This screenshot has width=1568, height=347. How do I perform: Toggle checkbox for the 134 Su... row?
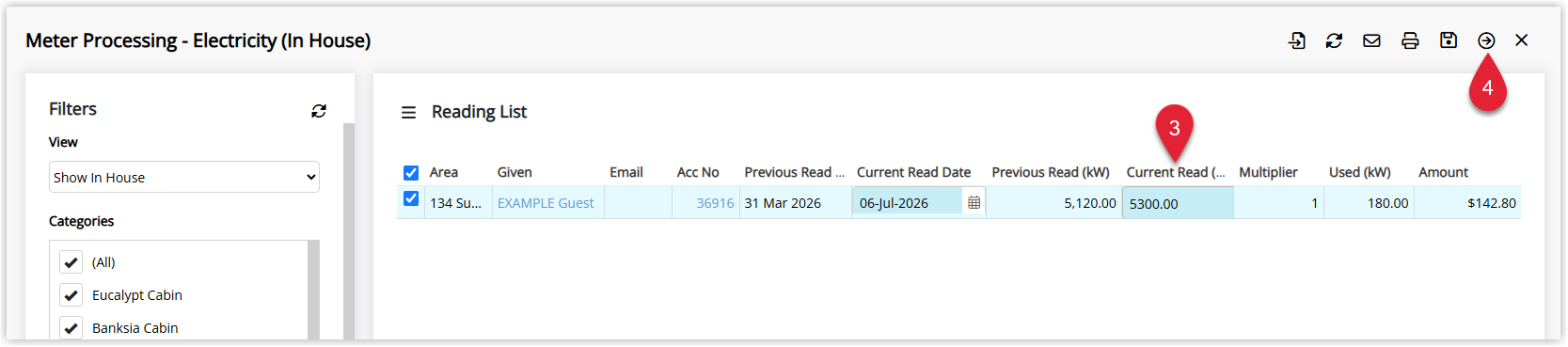click(x=411, y=198)
